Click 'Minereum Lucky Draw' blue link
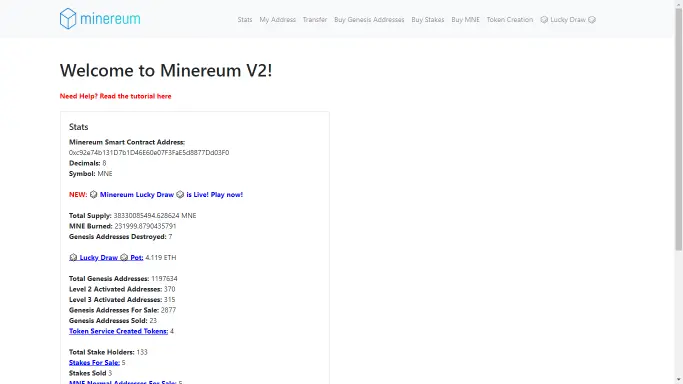The height and width of the screenshot is (384, 683). [x=137, y=195]
